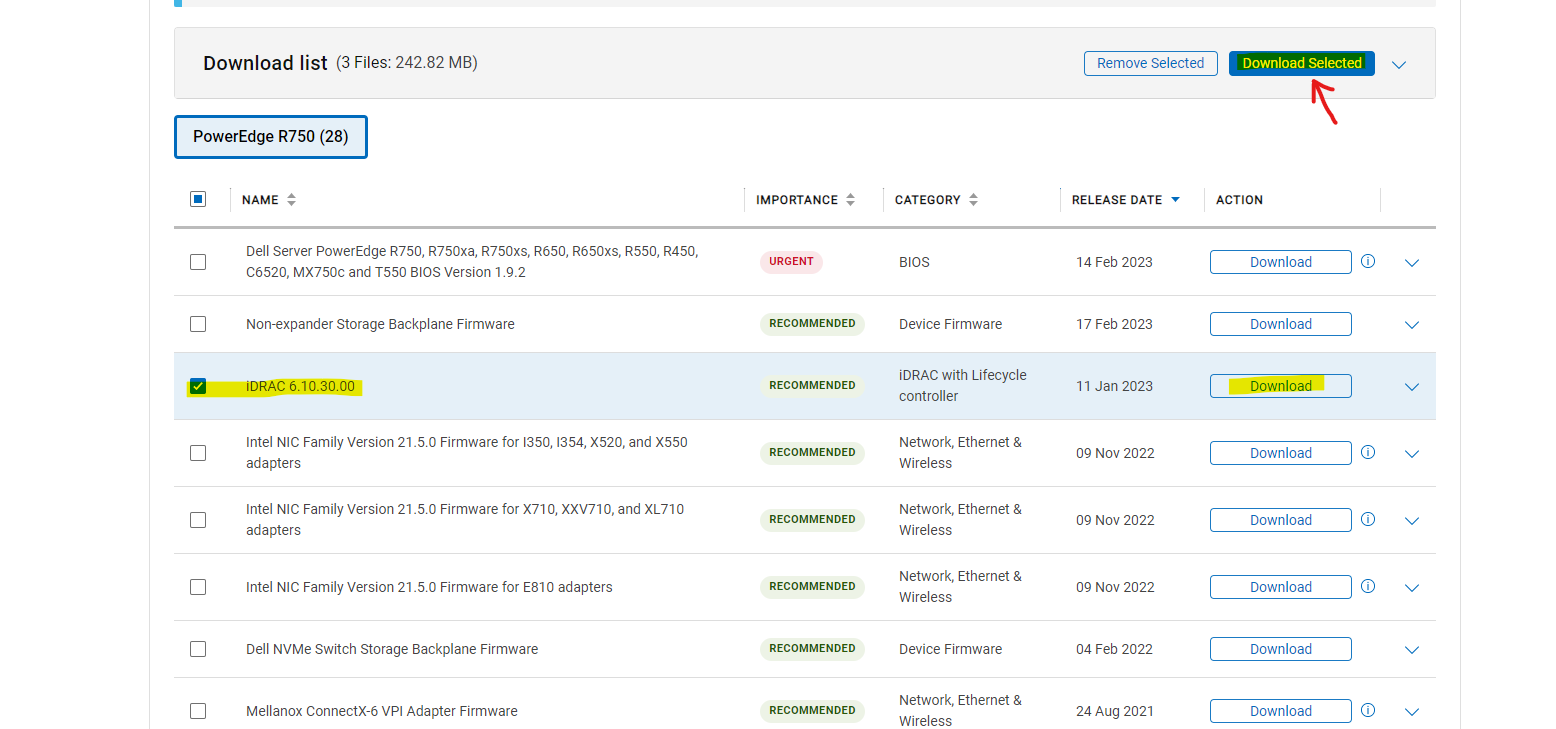The width and height of the screenshot is (1556, 729).
Task: Download Intel NIC firmware for I350 adapters
Action: click(x=1281, y=453)
